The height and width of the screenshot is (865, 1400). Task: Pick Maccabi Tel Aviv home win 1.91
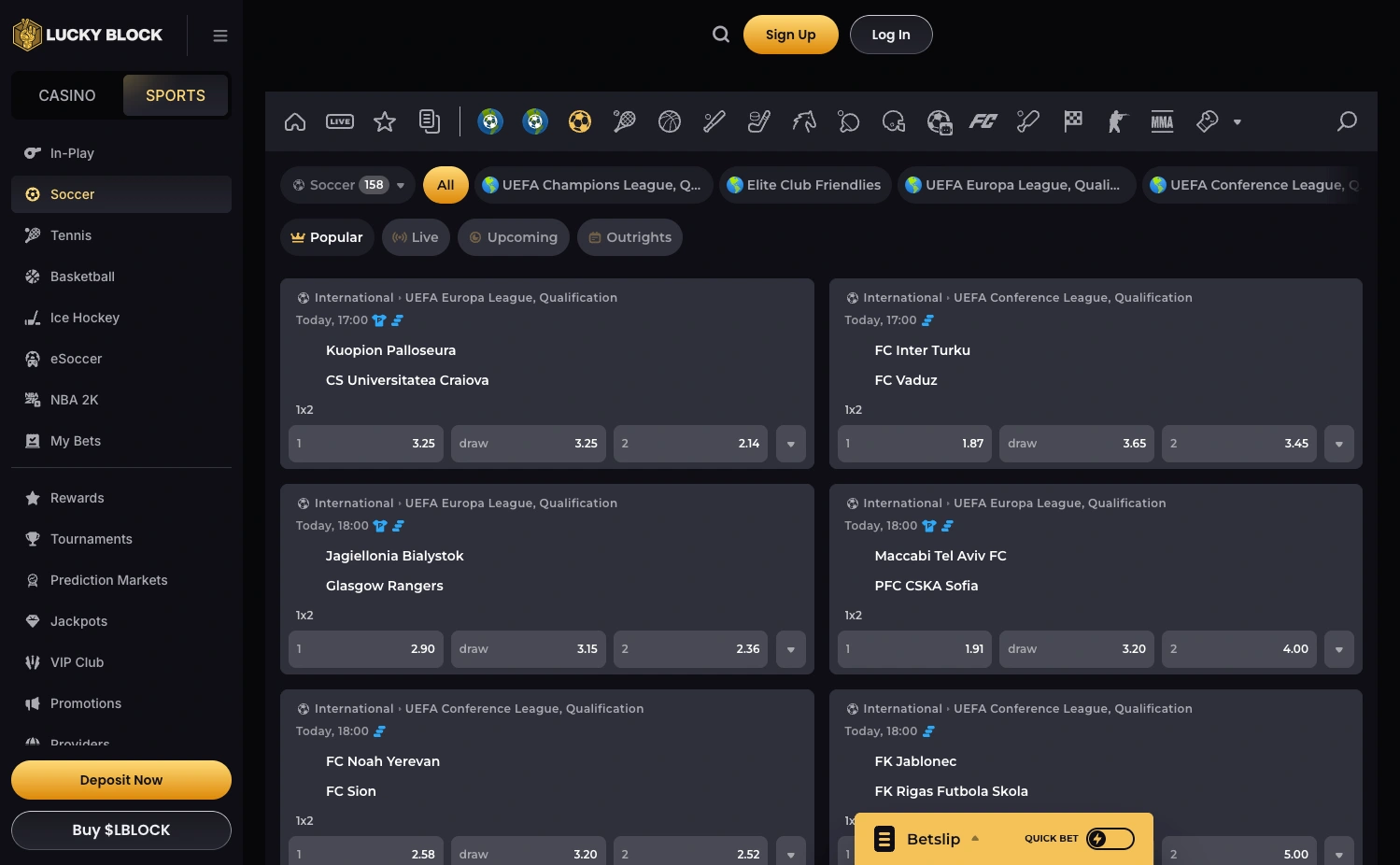click(915, 649)
